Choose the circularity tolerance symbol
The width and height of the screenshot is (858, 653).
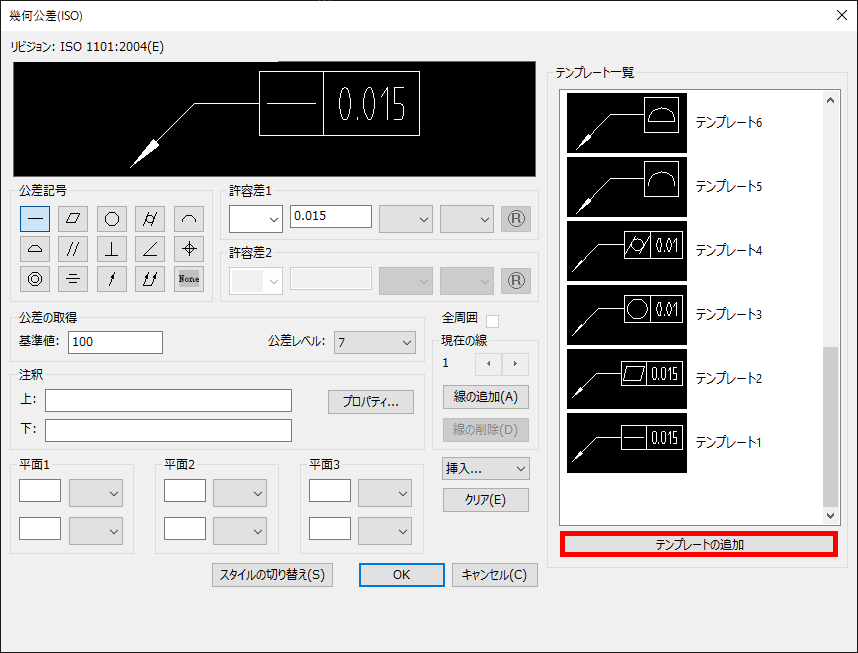[x=112, y=218]
